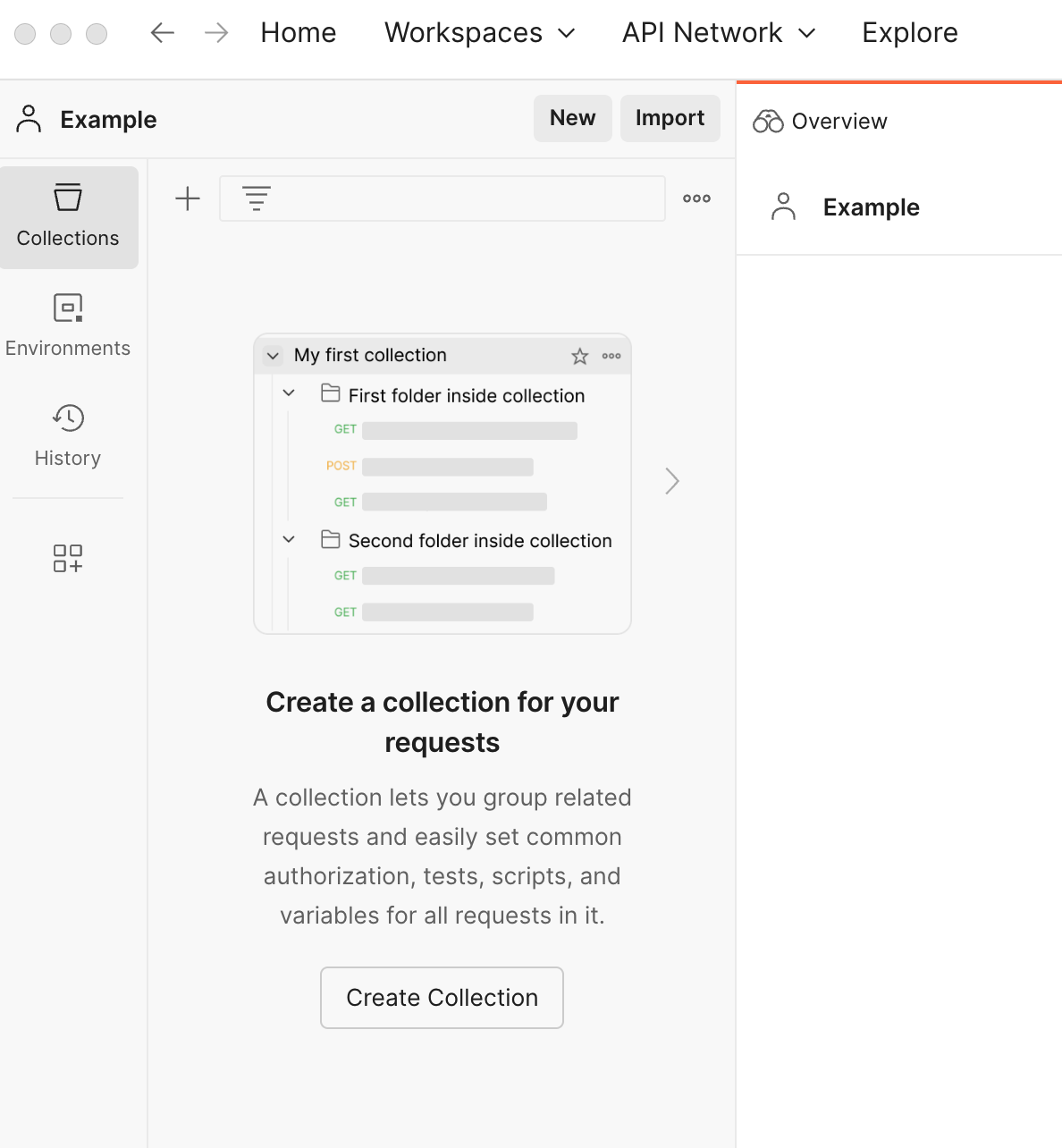Select the History sidebar tab

68,436
